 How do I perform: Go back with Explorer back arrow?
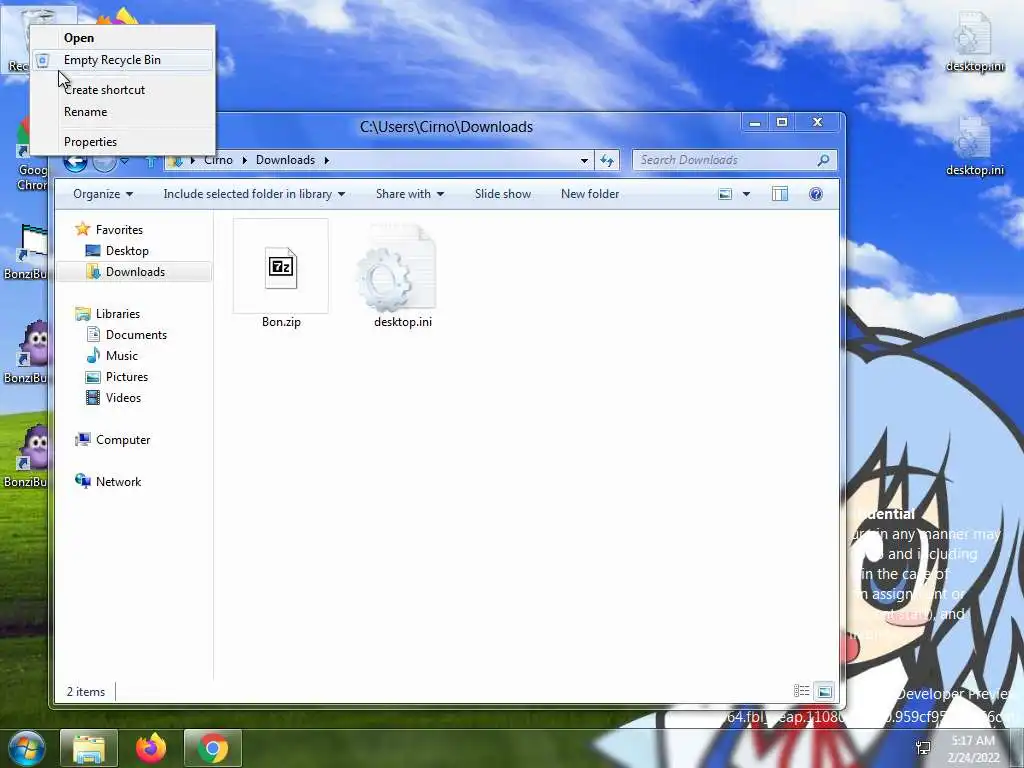(x=75, y=161)
